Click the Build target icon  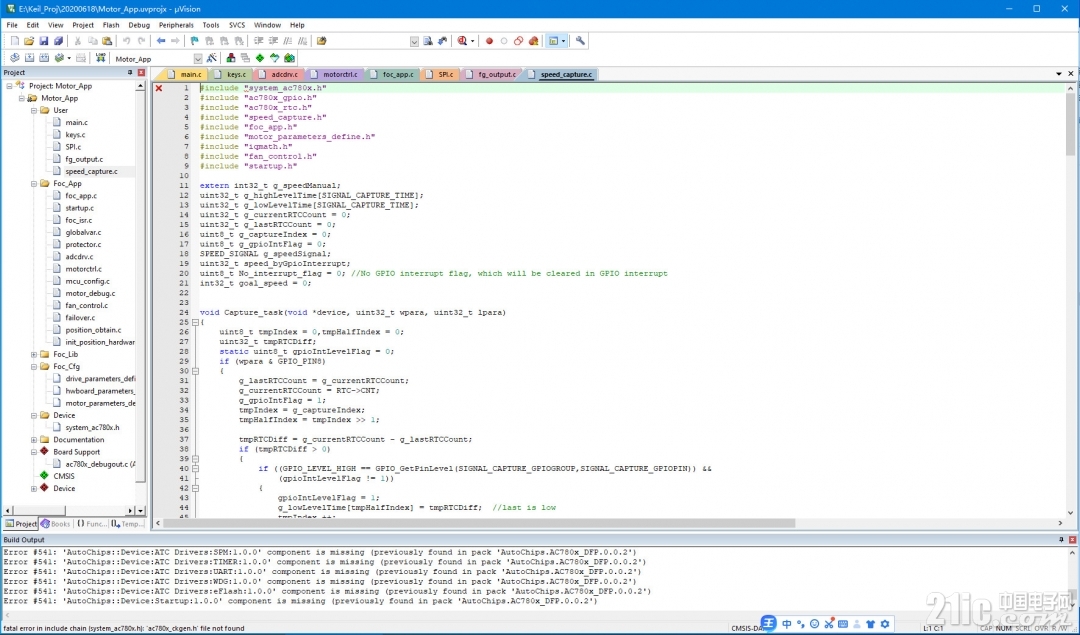[30, 59]
